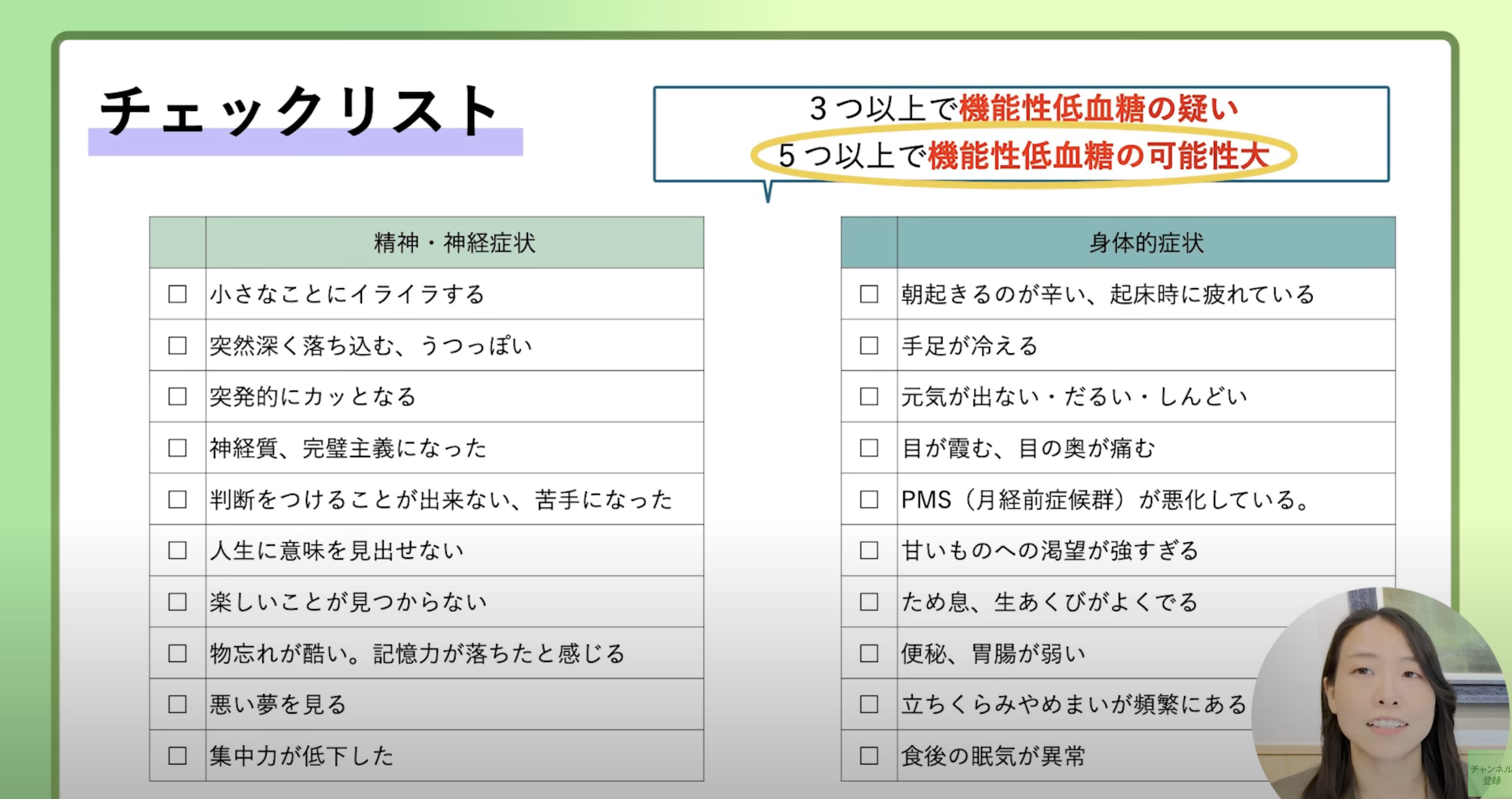
Task: Tick the 手足が冷える checkbox
Action: pyautogui.click(x=869, y=345)
